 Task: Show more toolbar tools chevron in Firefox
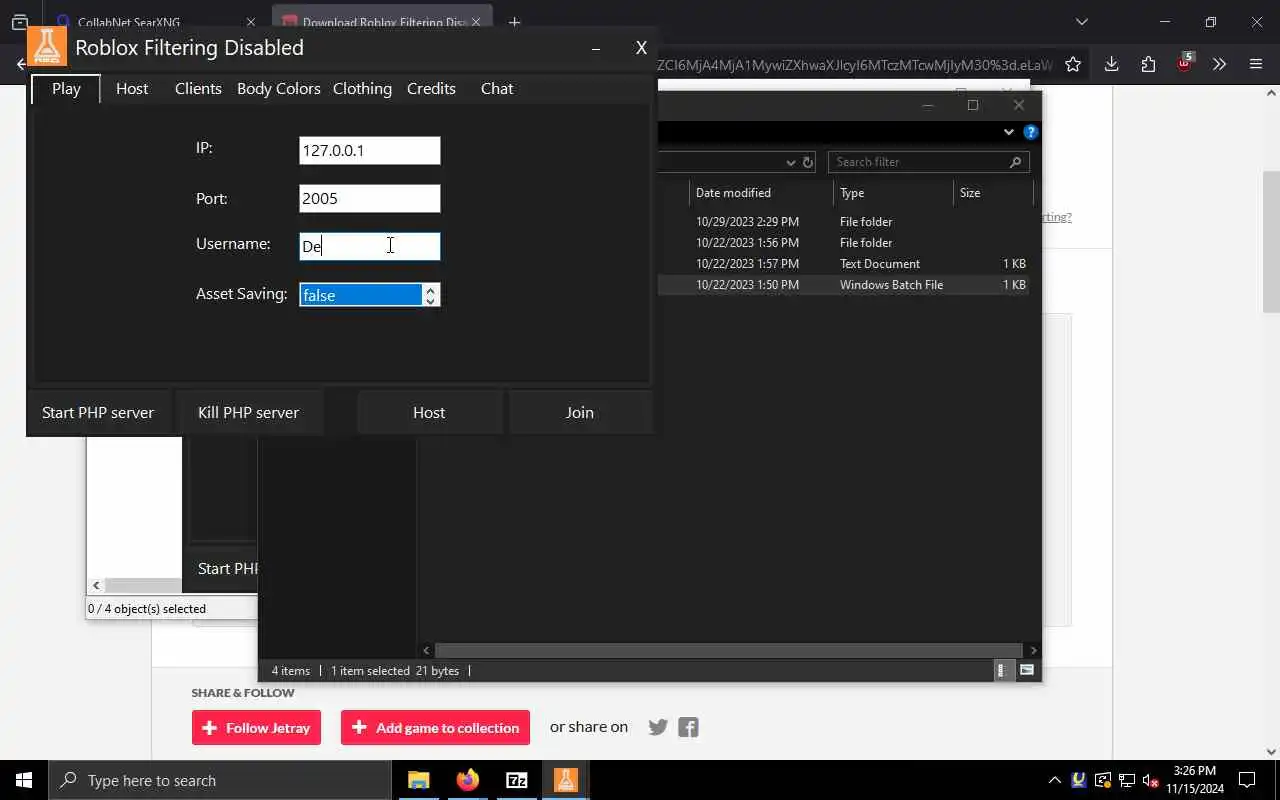tap(1219, 64)
